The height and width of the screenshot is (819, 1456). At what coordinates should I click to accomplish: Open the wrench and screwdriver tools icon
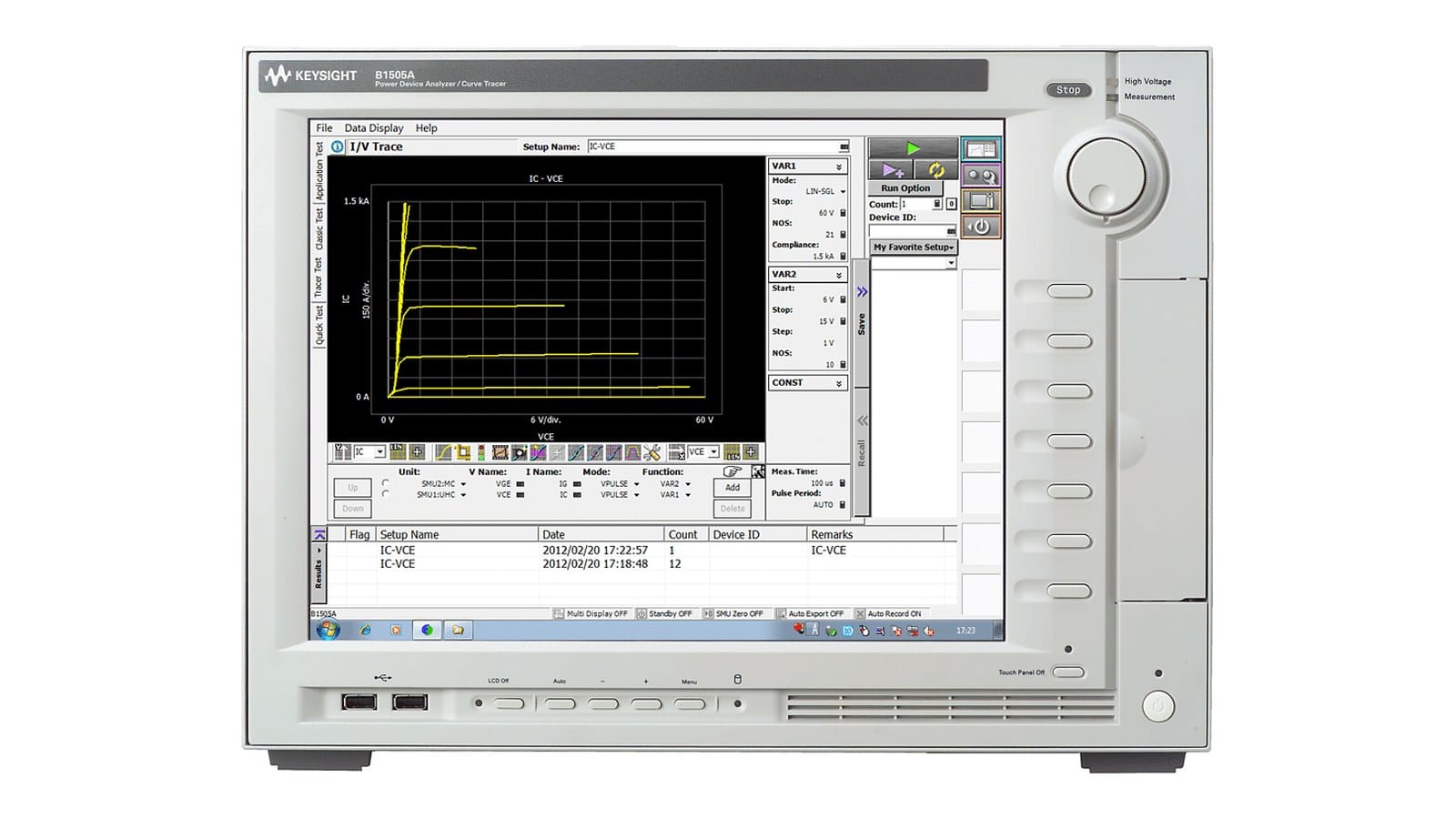[x=652, y=452]
